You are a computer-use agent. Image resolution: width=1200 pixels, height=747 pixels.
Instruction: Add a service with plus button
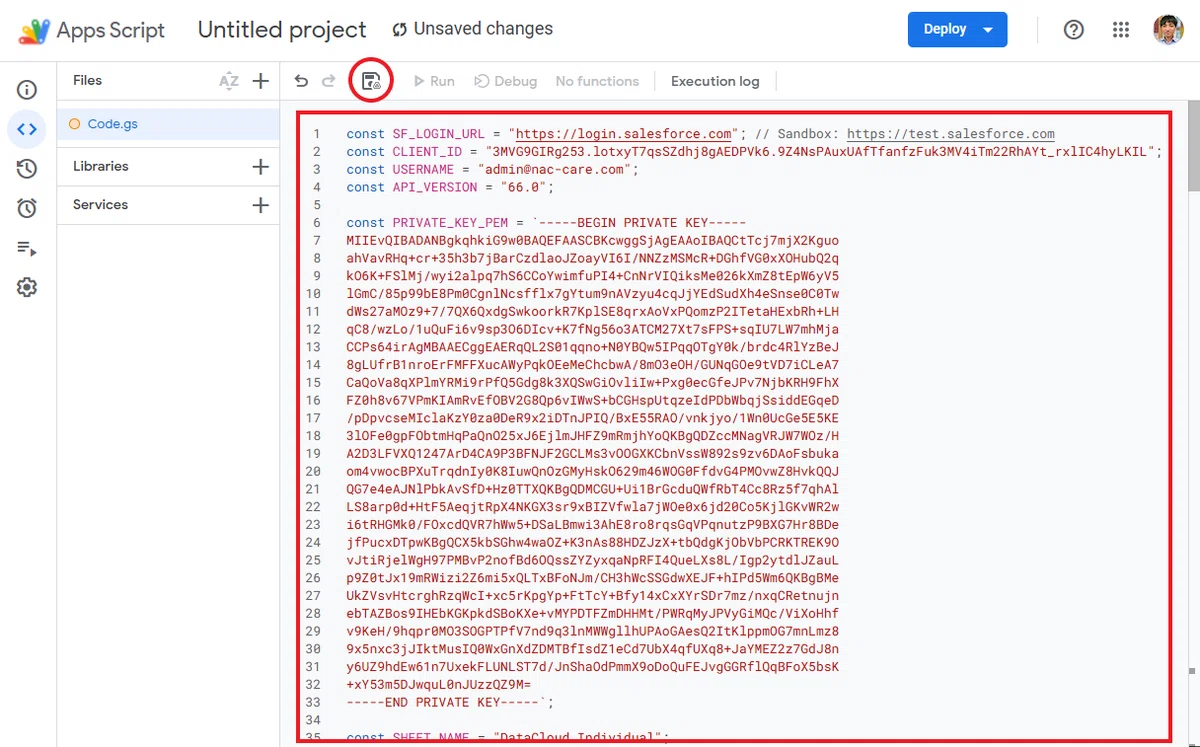pos(260,205)
